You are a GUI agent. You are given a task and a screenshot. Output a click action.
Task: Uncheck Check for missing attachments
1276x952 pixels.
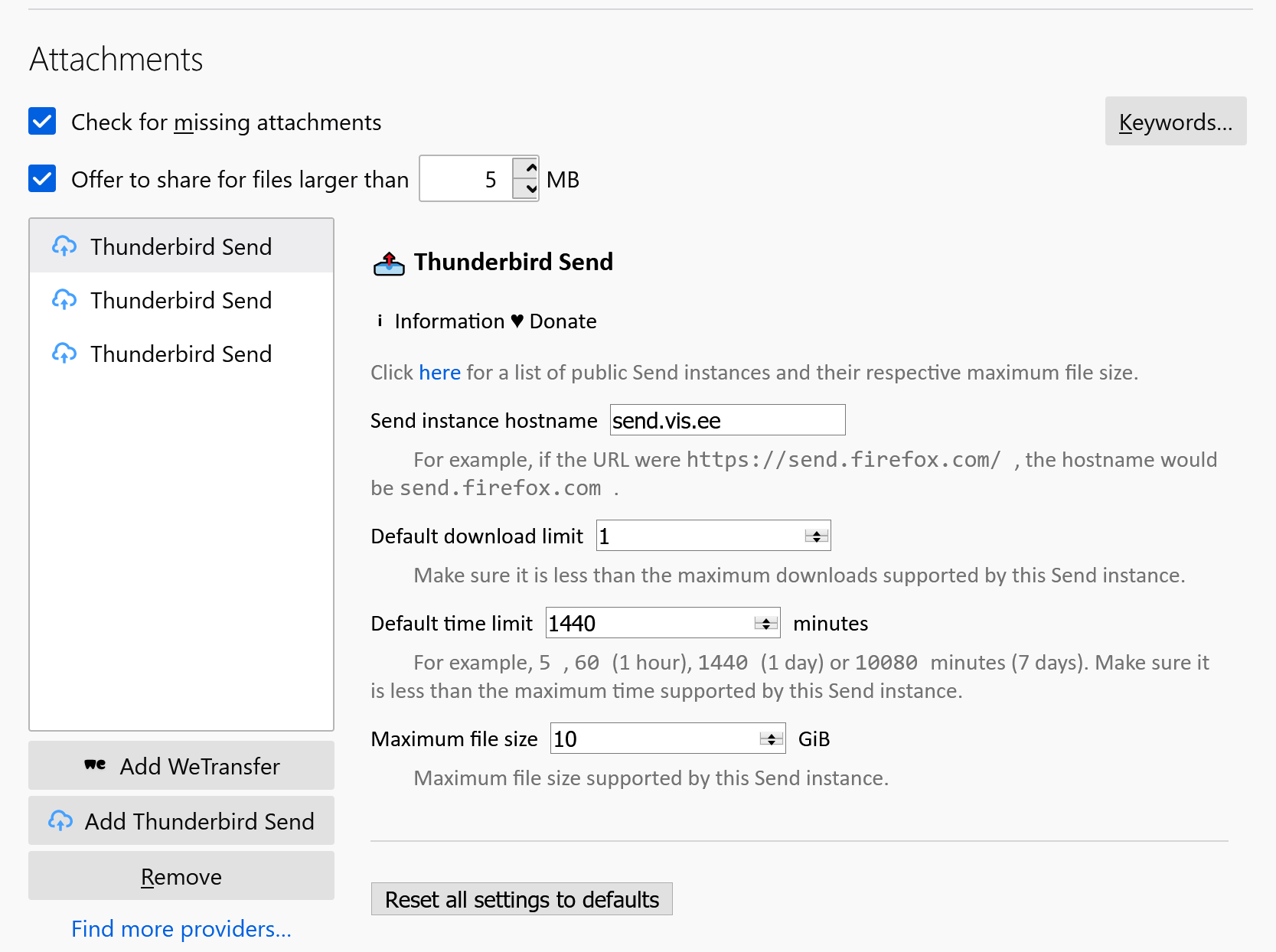point(42,121)
